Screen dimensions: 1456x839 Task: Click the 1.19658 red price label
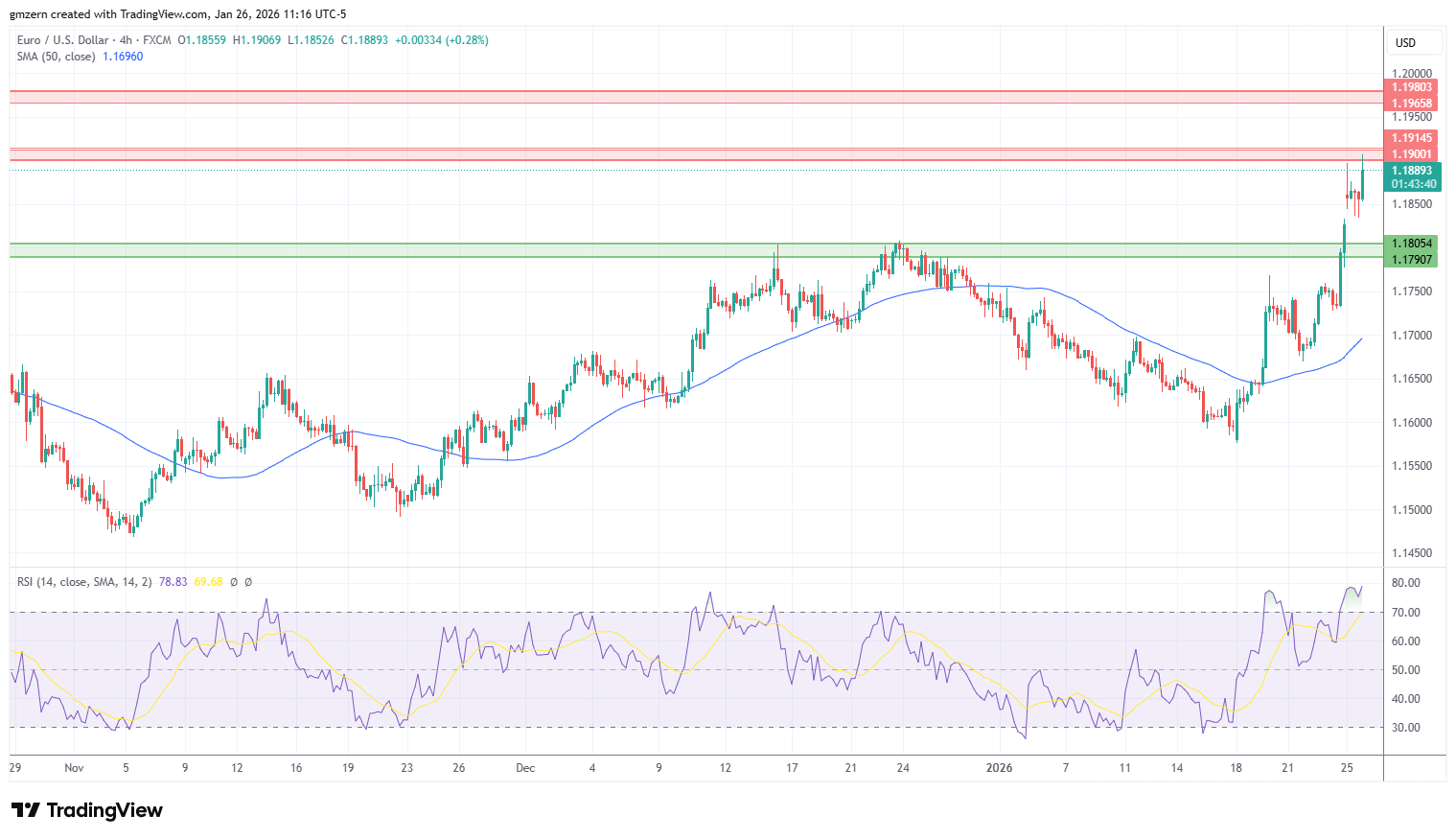[1412, 104]
